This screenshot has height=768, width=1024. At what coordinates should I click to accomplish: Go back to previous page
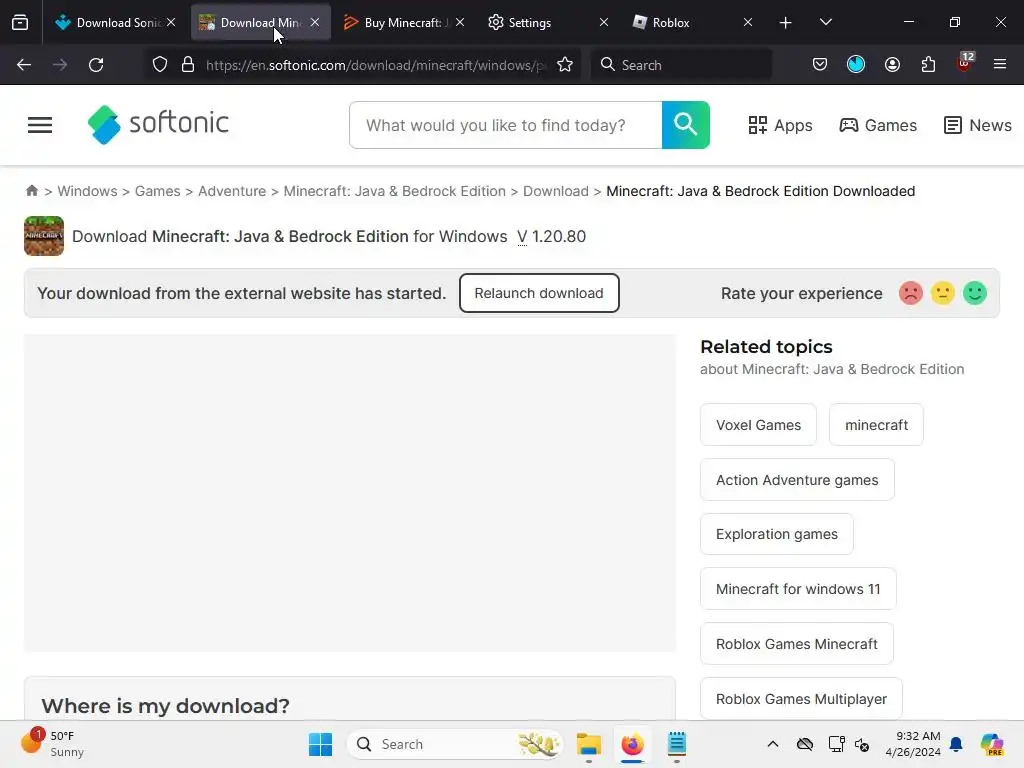click(24, 65)
